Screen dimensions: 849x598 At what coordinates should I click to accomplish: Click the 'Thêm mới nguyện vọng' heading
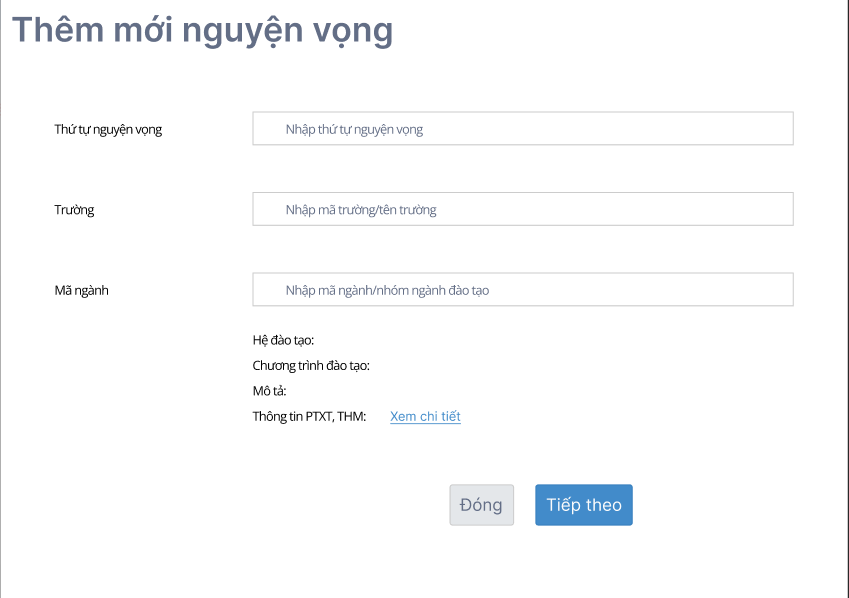(202, 30)
